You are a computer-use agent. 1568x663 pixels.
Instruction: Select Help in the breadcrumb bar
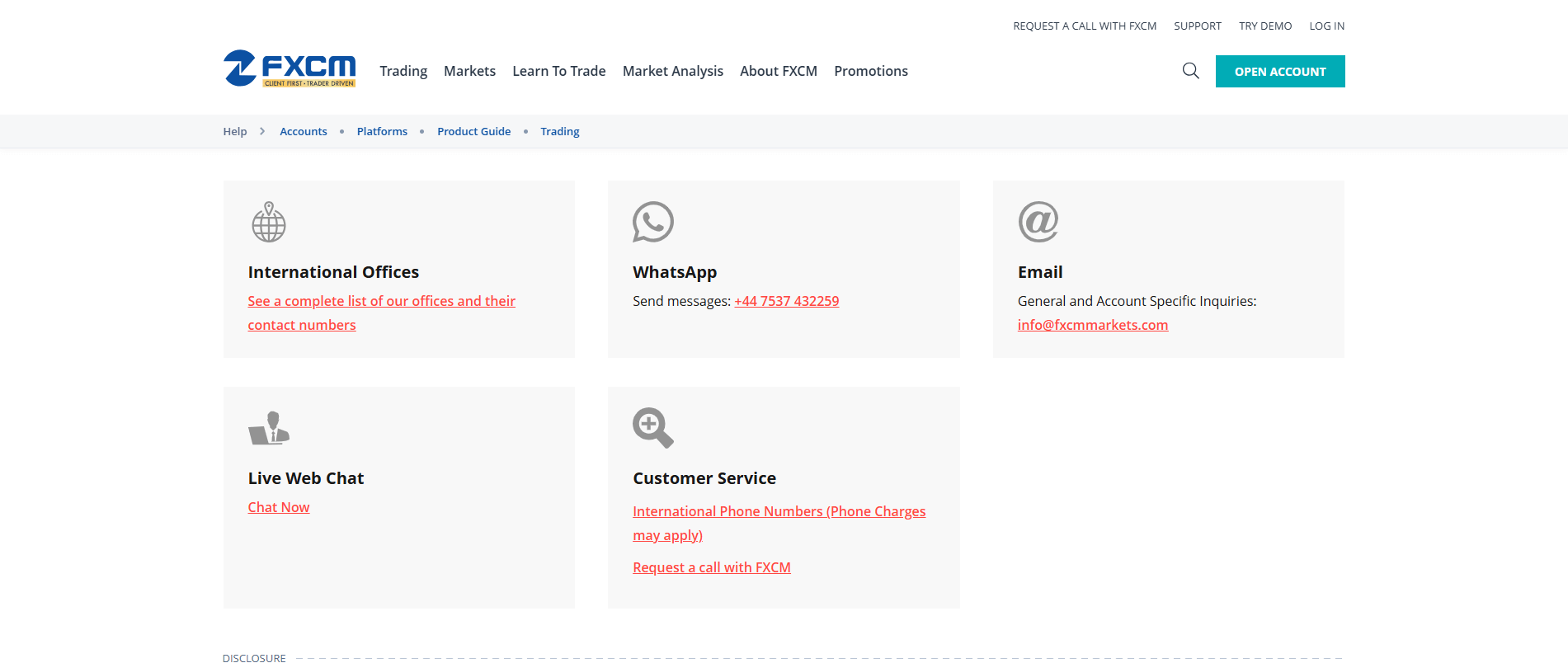pyautogui.click(x=235, y=131)
